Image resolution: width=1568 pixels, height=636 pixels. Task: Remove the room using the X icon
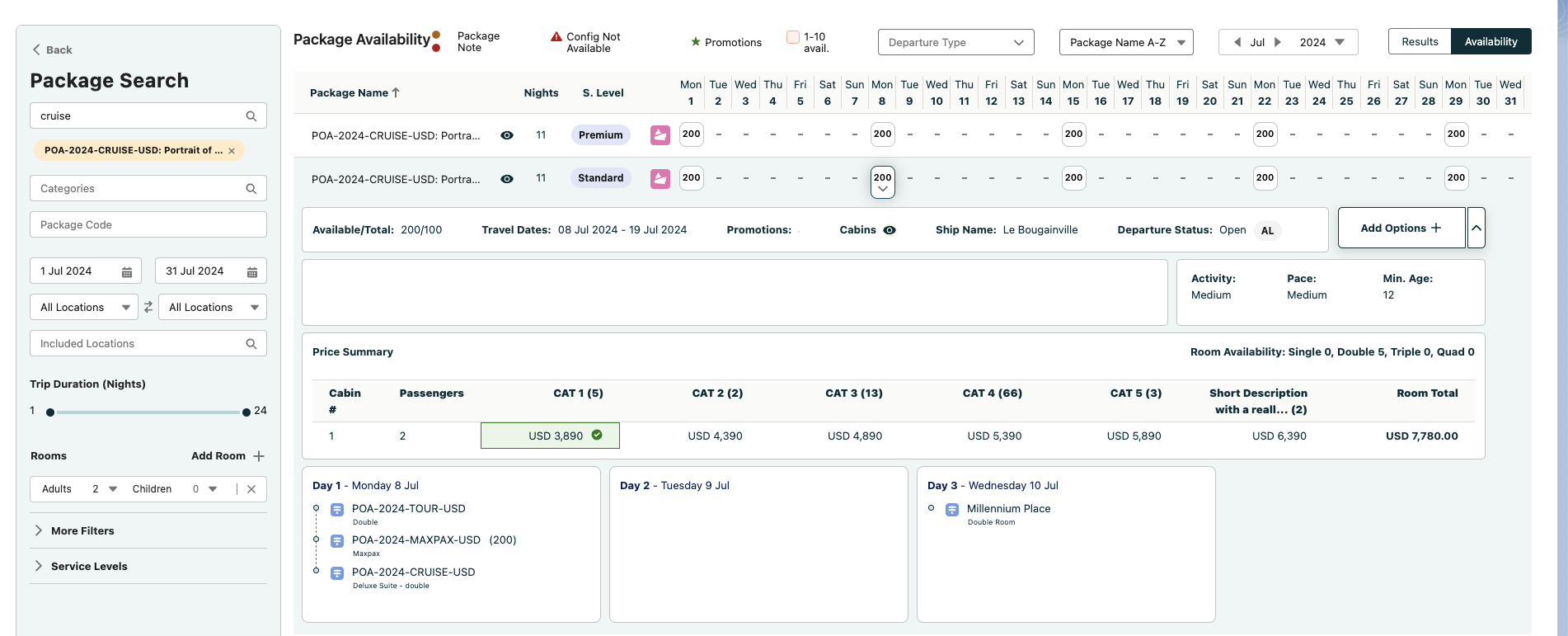(251, 489)
